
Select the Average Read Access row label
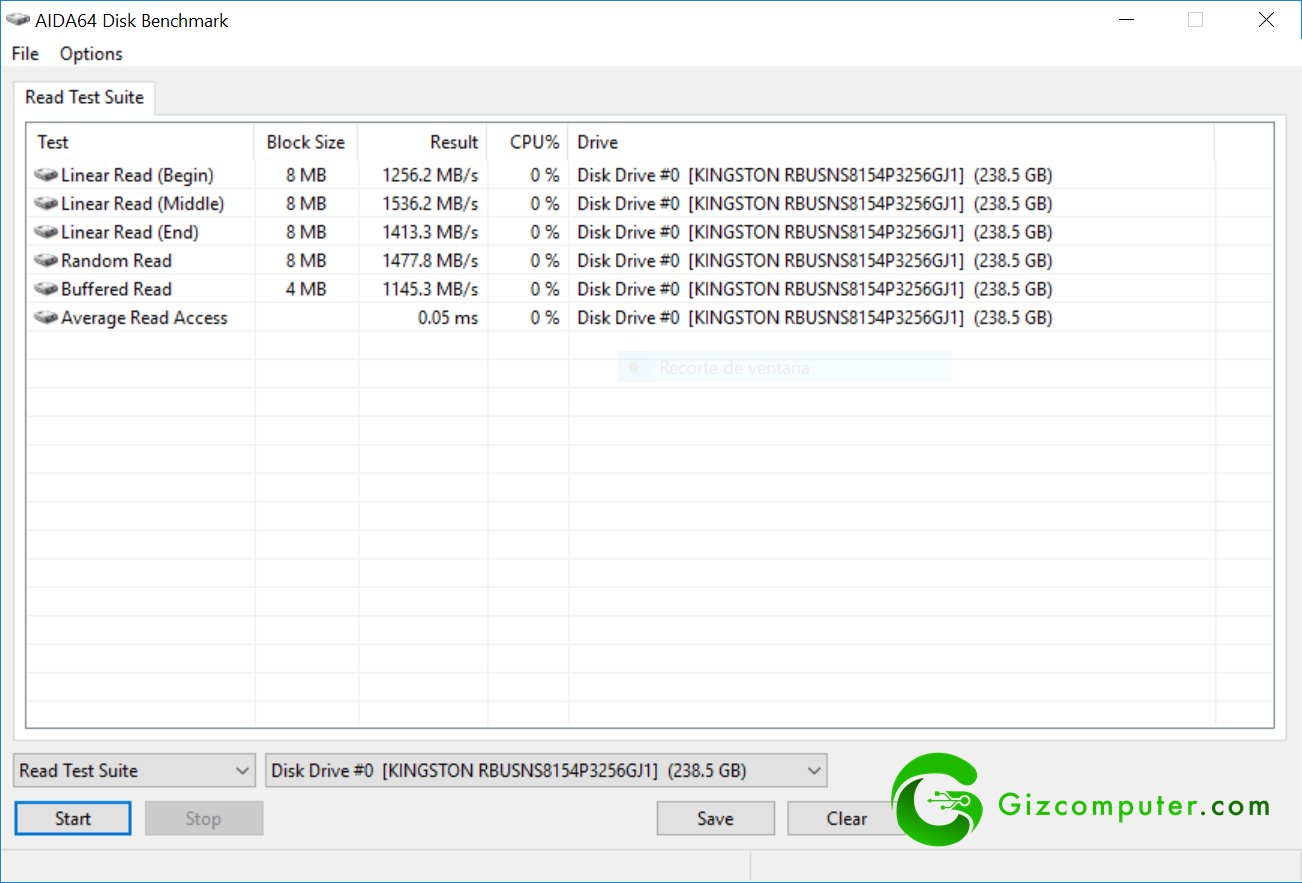coord(144,318)
